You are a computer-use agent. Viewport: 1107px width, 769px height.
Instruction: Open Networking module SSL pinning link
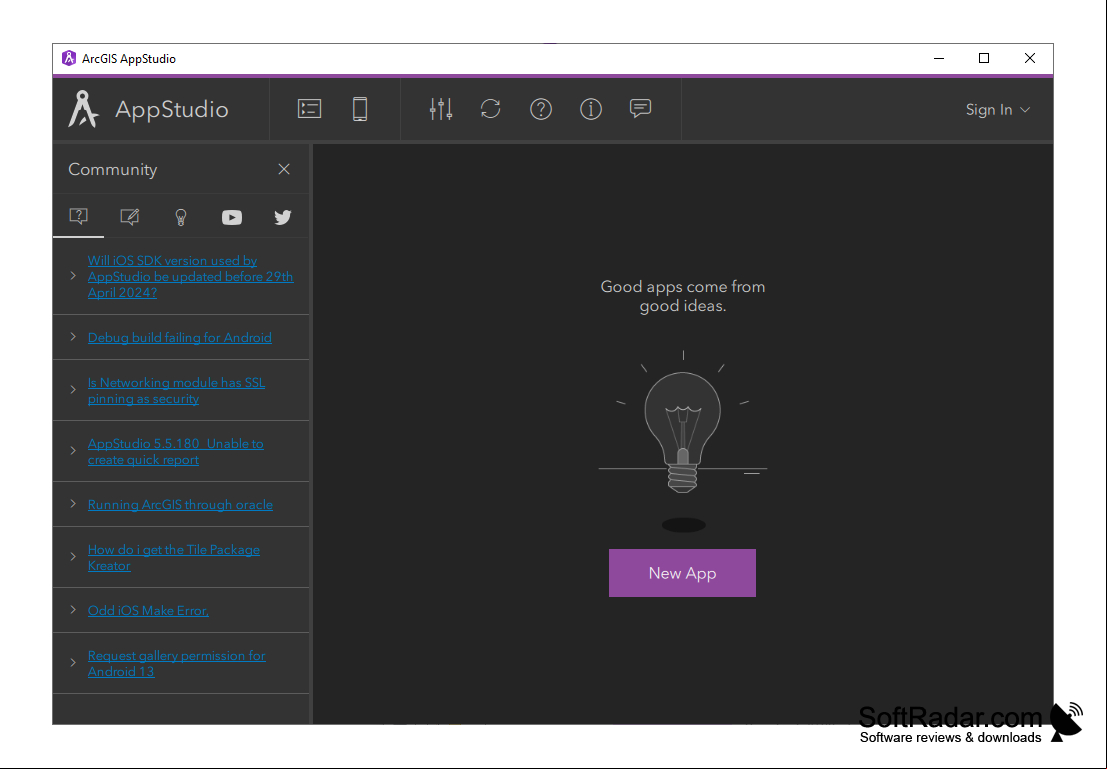coord(176,391)
